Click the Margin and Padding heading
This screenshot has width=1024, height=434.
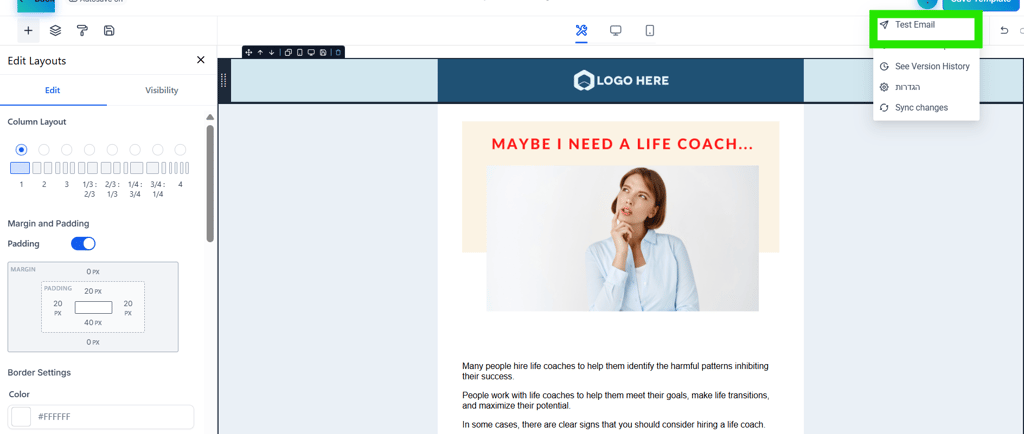pos(48,223)
